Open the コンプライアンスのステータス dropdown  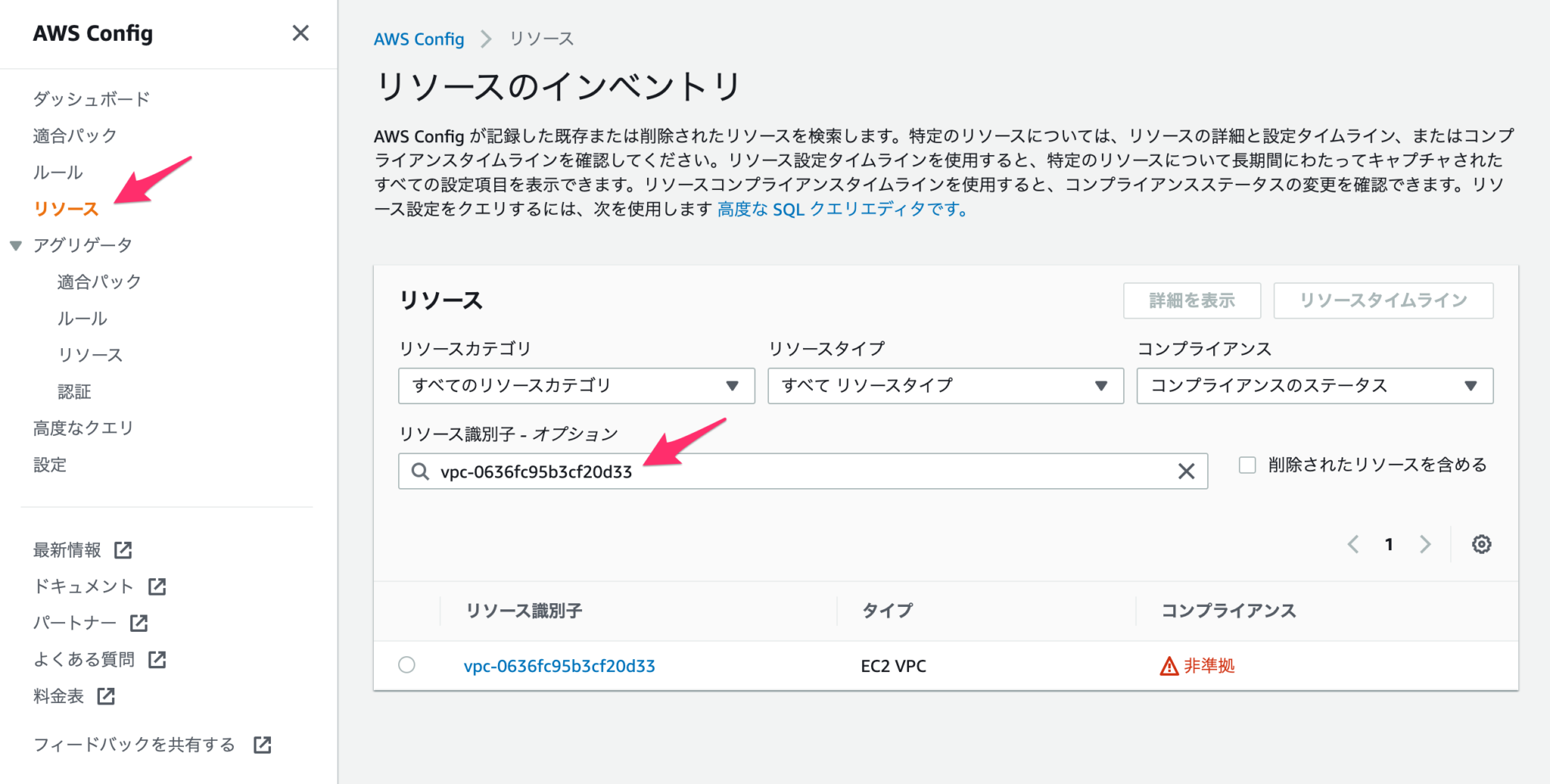[1315, 386]
